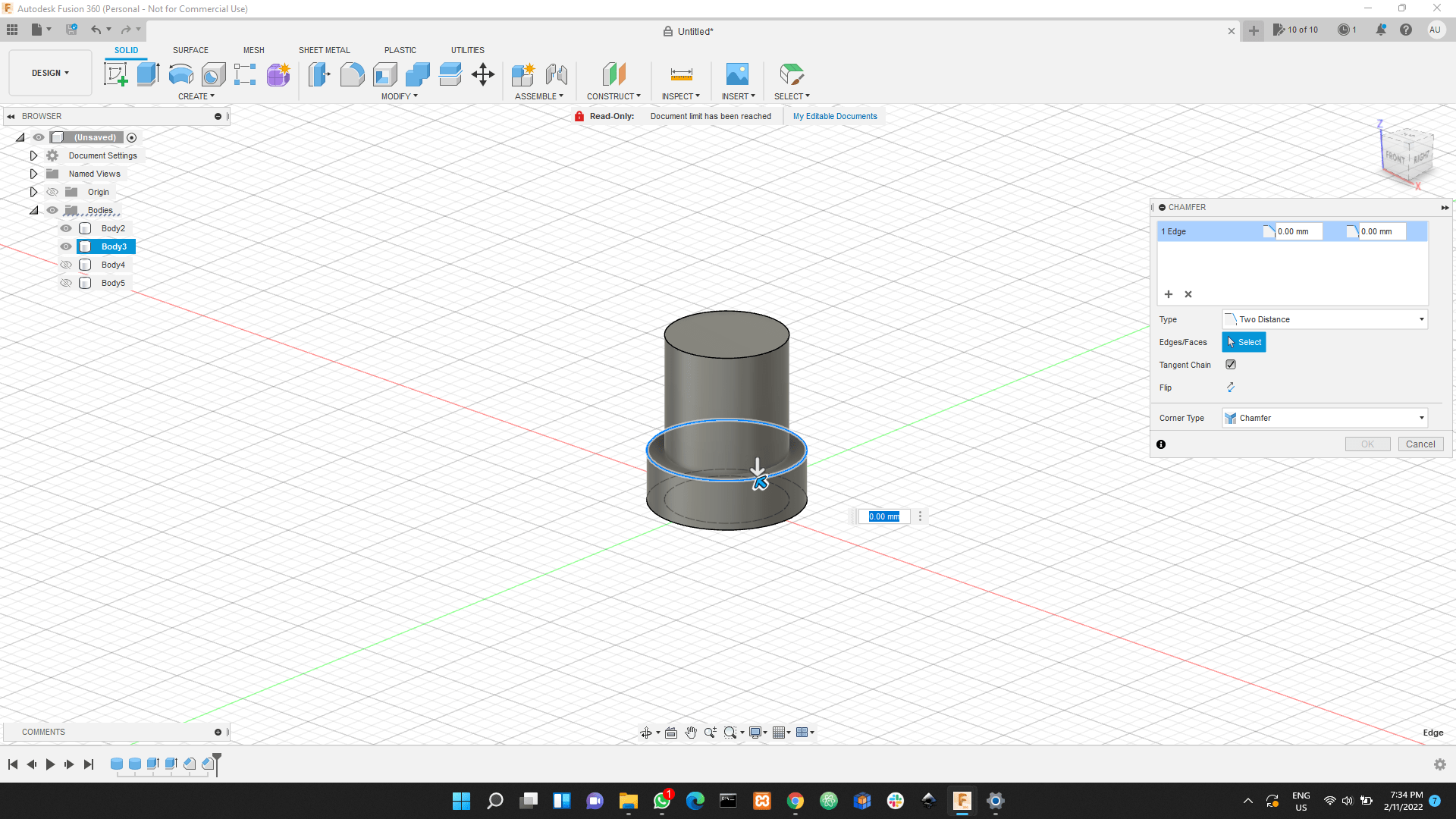The height and width of the screenshot is (819, 1456).
Task: Select the Move/Copy tool
Action: (482, 74)
